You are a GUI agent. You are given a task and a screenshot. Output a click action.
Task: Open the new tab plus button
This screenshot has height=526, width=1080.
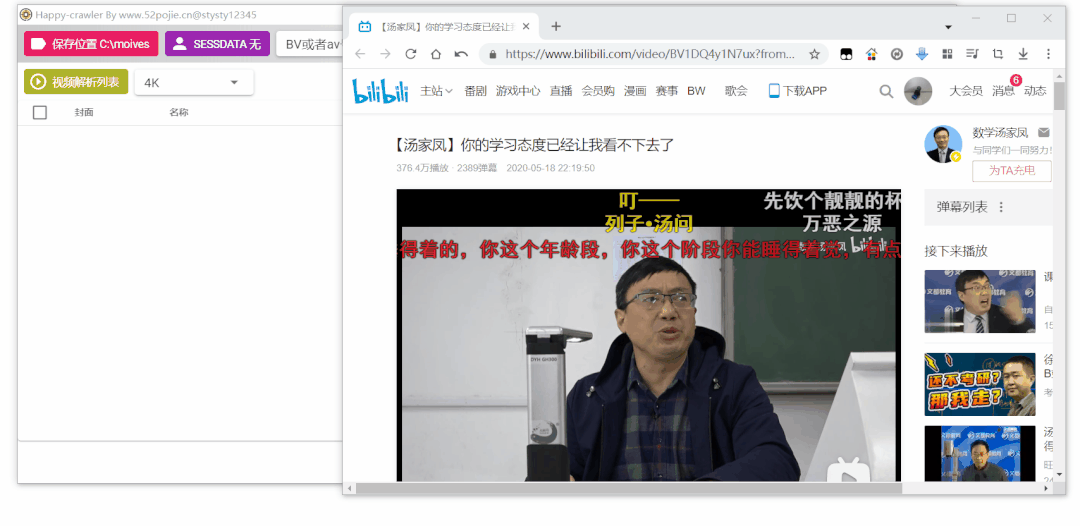556,27
